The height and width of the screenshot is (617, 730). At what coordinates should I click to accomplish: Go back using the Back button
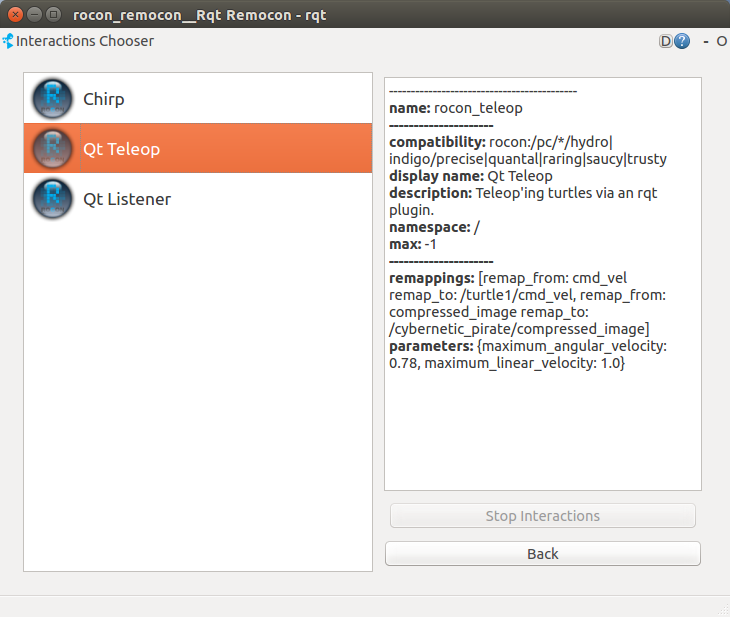point(542,554)
